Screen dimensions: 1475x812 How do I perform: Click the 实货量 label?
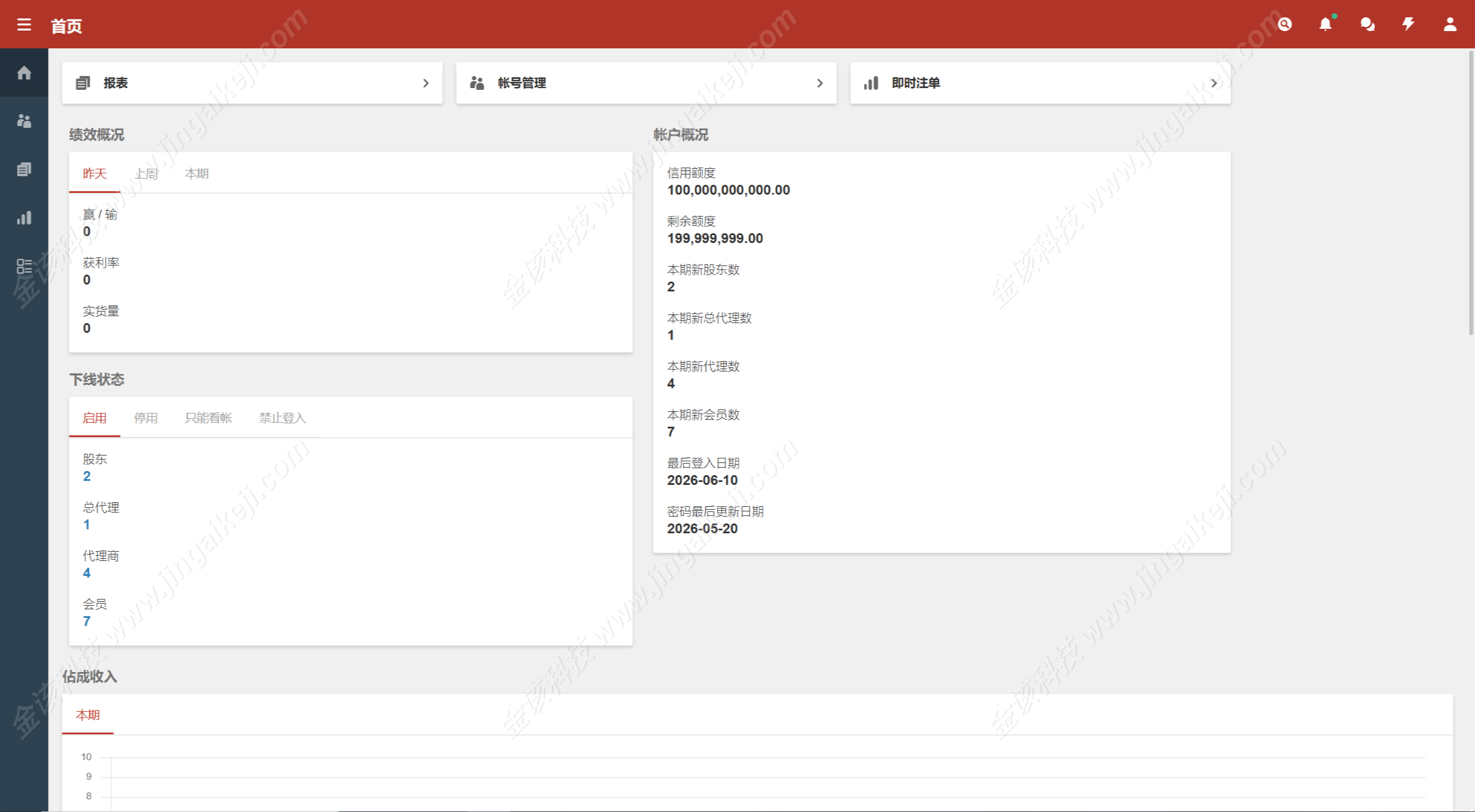tap(101, 311)
